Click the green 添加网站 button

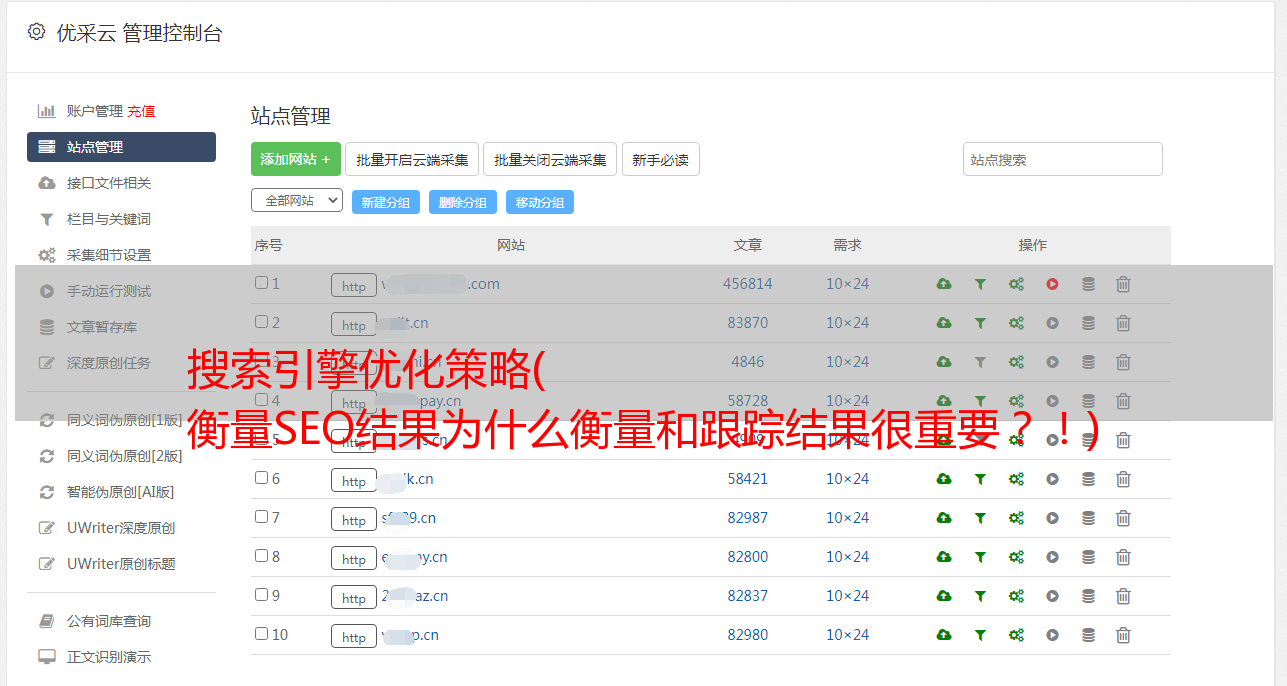click(295, 159)
